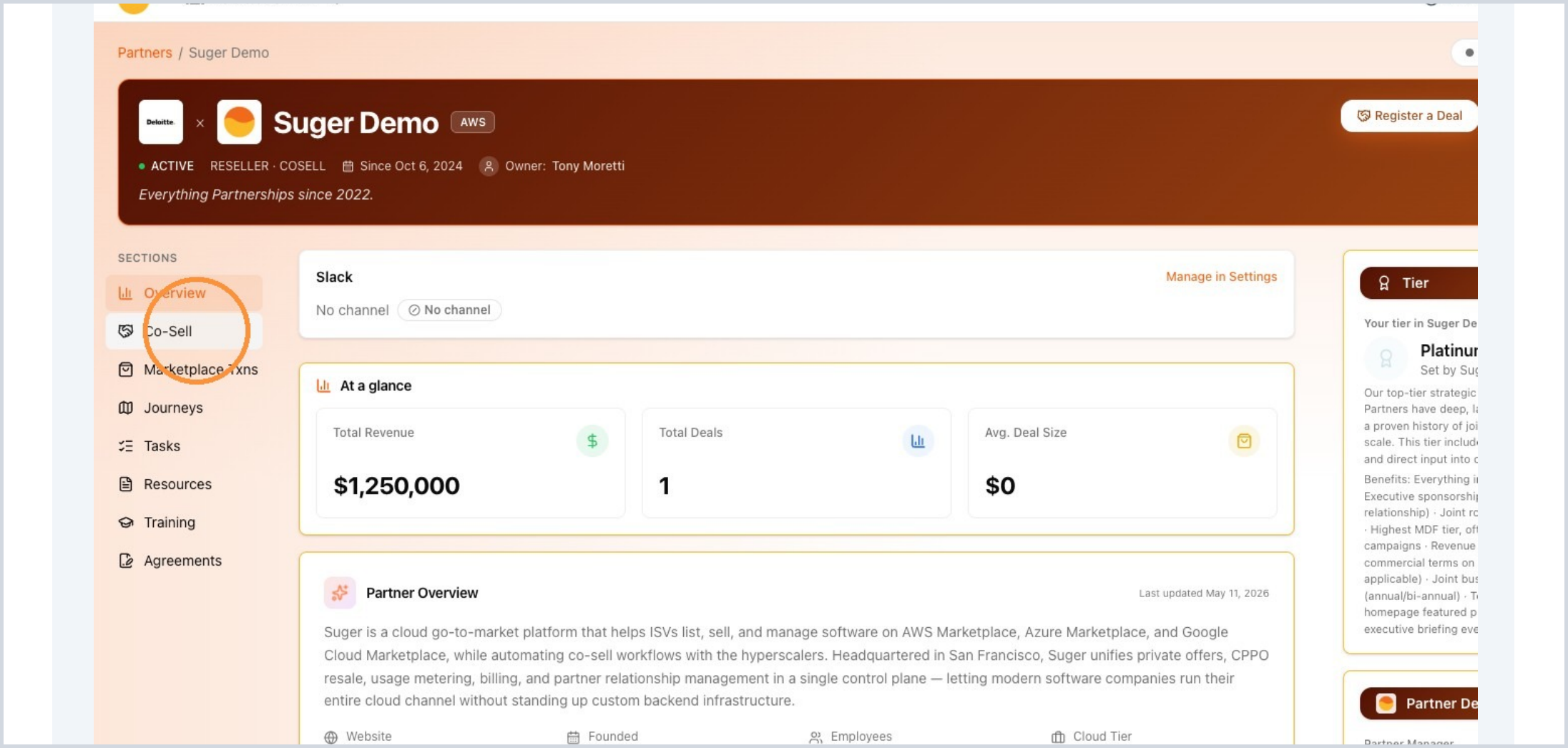
Task: Click the Everything Partnerships since 2022 tagline
Action: point(255,195)
